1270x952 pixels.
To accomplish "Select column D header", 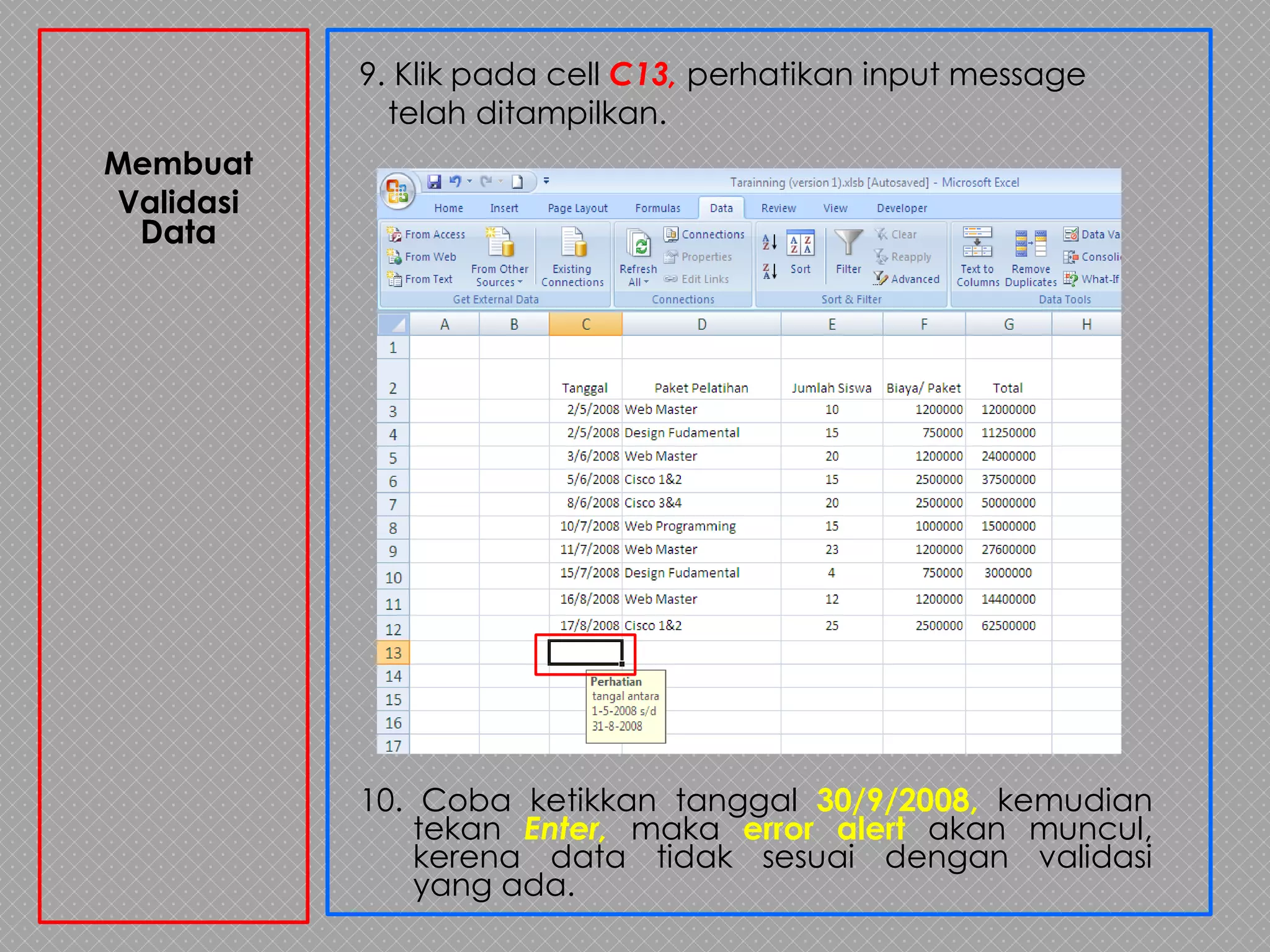I will [701, 324].
